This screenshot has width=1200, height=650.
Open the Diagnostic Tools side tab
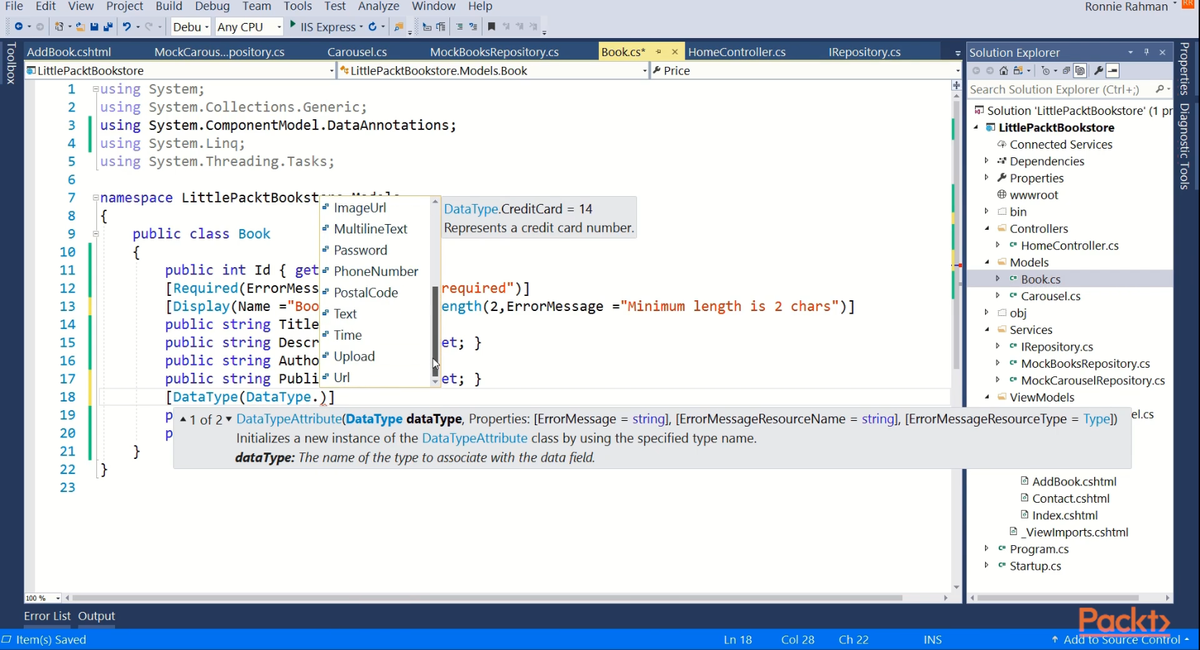1184,146
